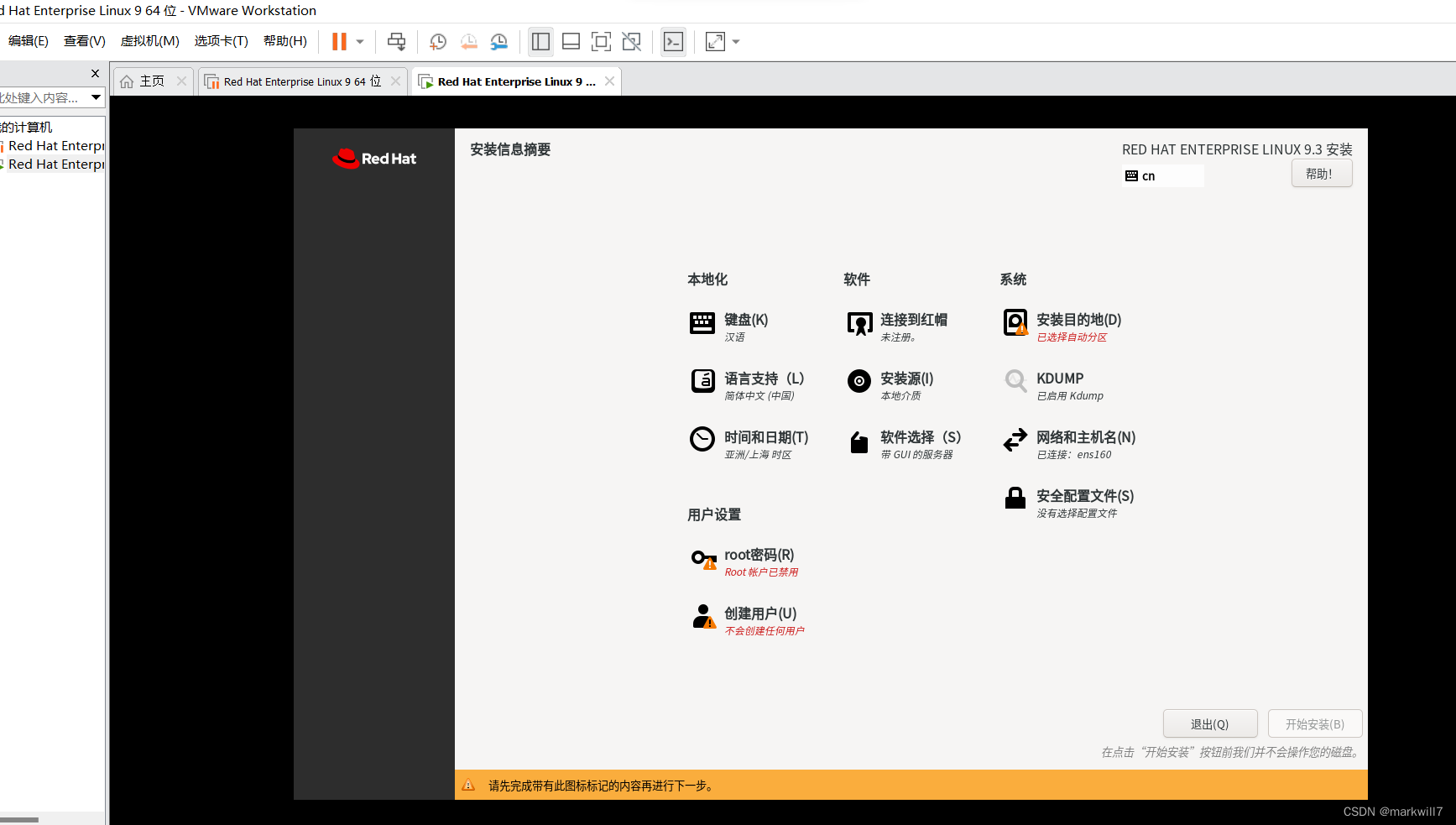Open 网络和主机名(N) settings
Screen dimensions: 1456x825
click(x=1069, y=444)
